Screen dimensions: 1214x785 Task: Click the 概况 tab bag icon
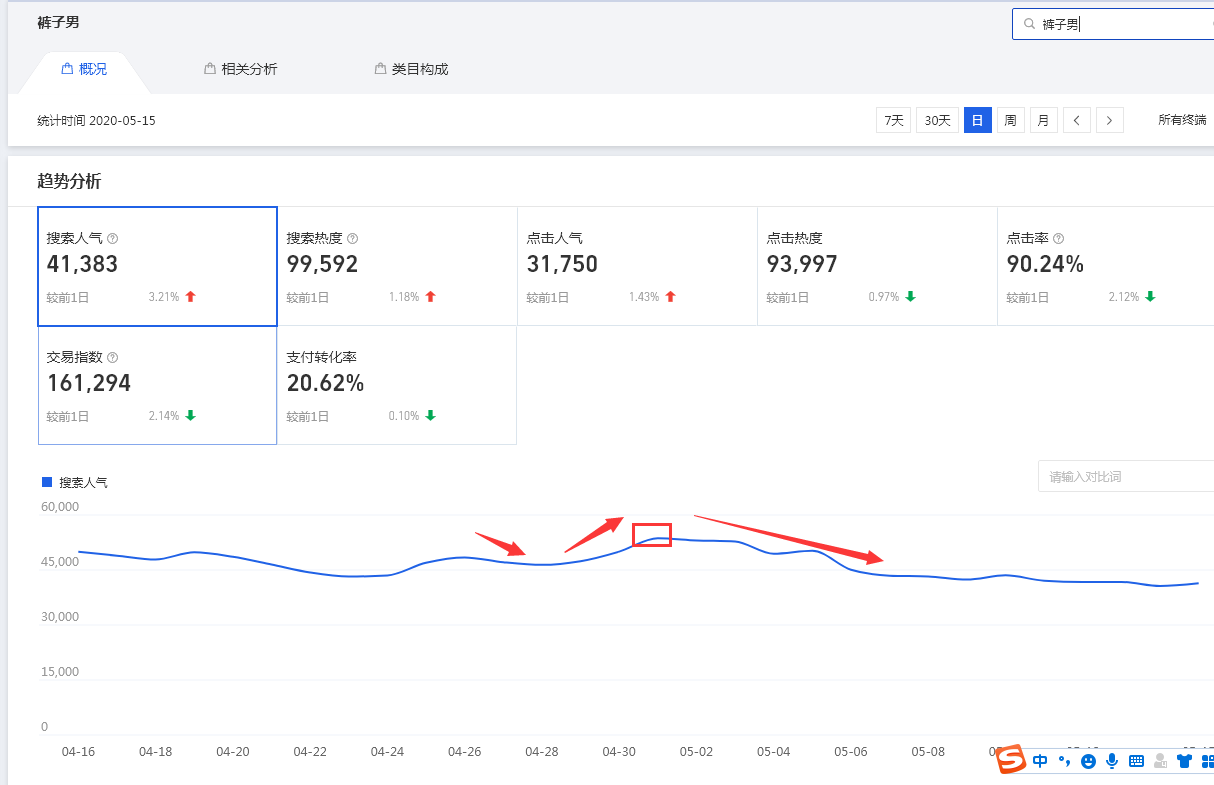pyautogui.click(x=67, y=69)
